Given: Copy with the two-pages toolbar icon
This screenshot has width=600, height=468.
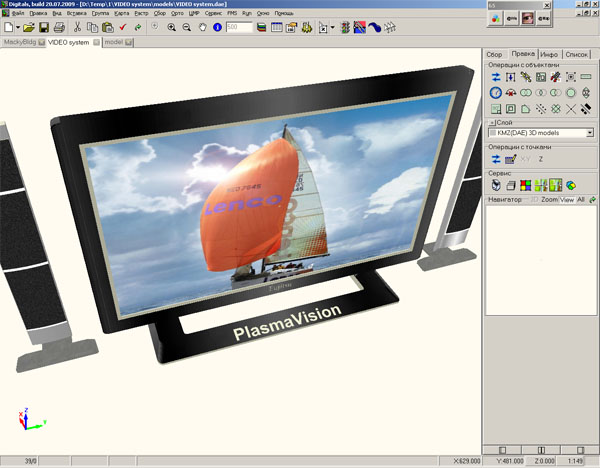Looking at the screenshot, I should pos(92,27).
